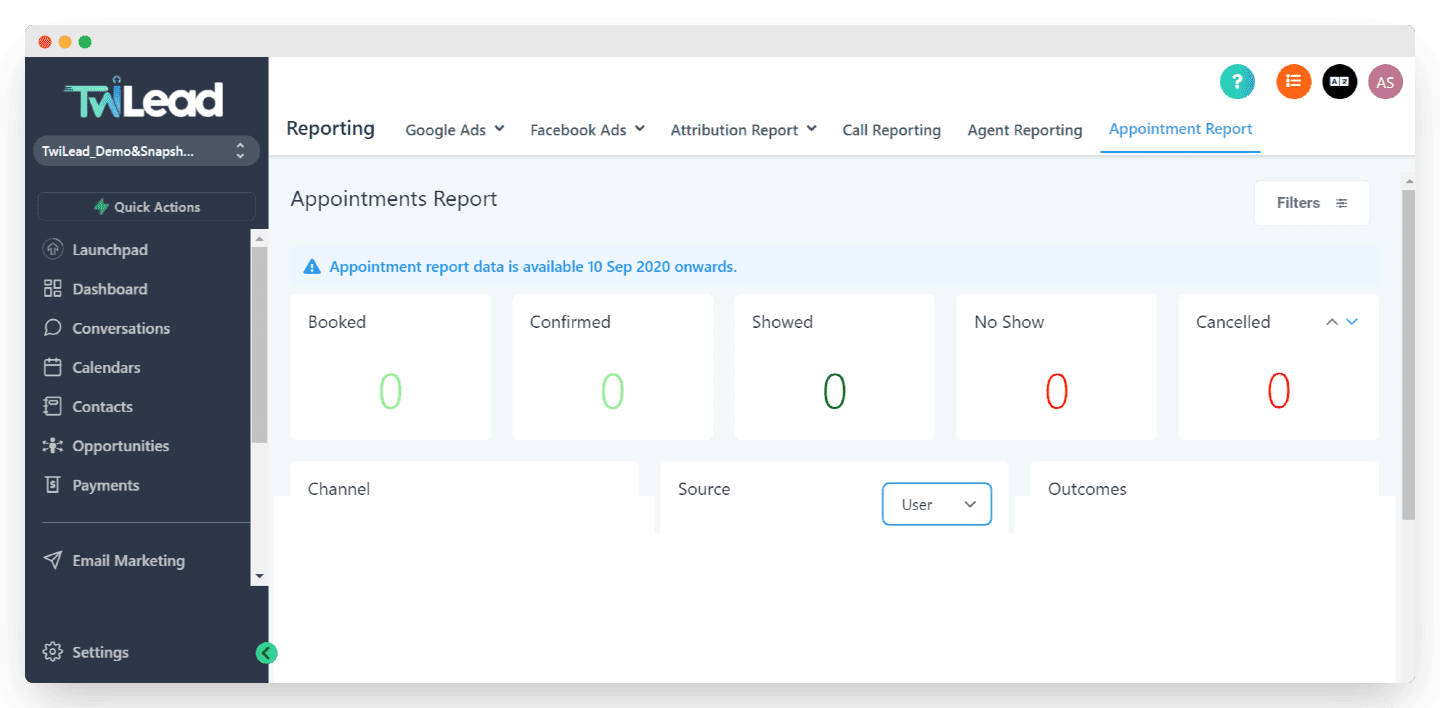Click the up chevron in Cancelled card

pyautogui.click(x=1332, y=322)
